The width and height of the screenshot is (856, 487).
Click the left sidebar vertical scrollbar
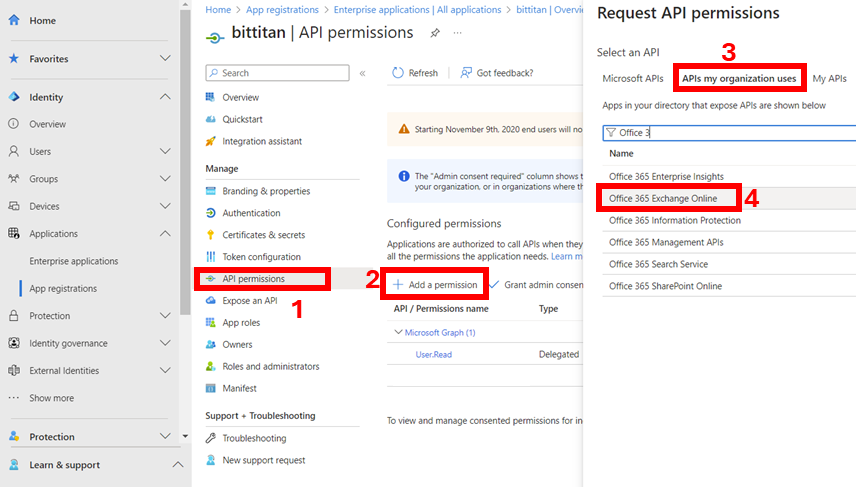click(185, 164)
